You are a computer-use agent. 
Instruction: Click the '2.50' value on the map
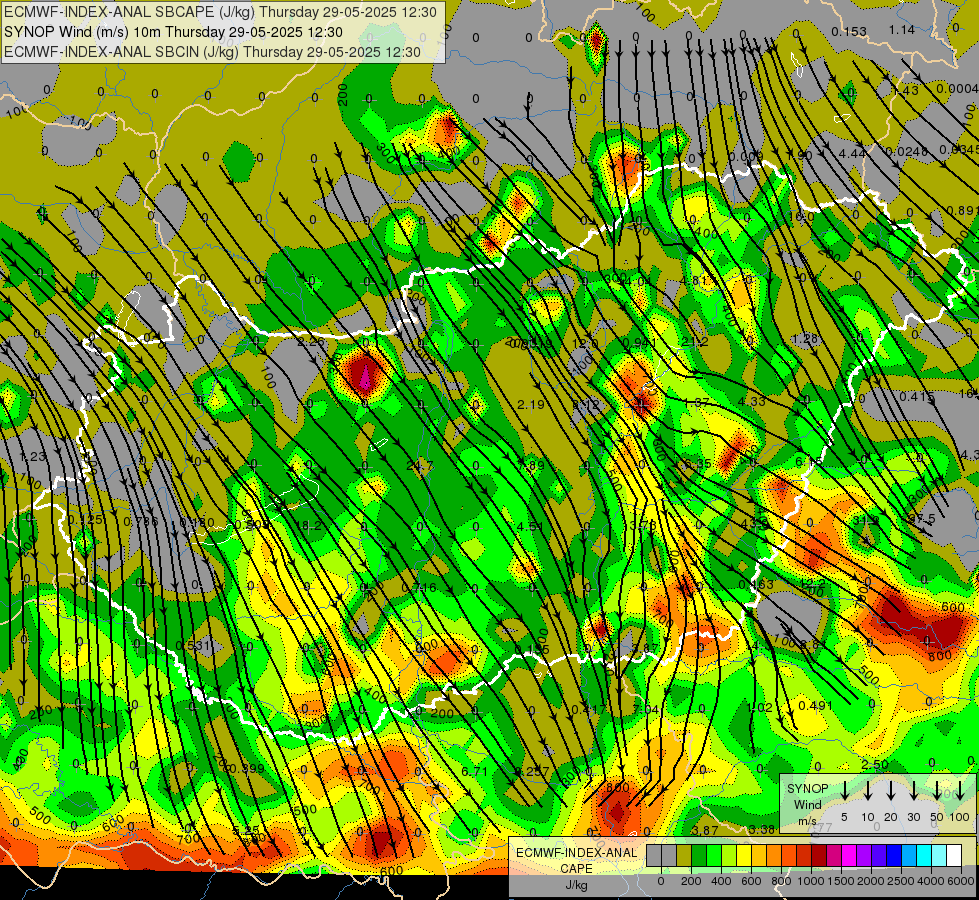(875, 765)
